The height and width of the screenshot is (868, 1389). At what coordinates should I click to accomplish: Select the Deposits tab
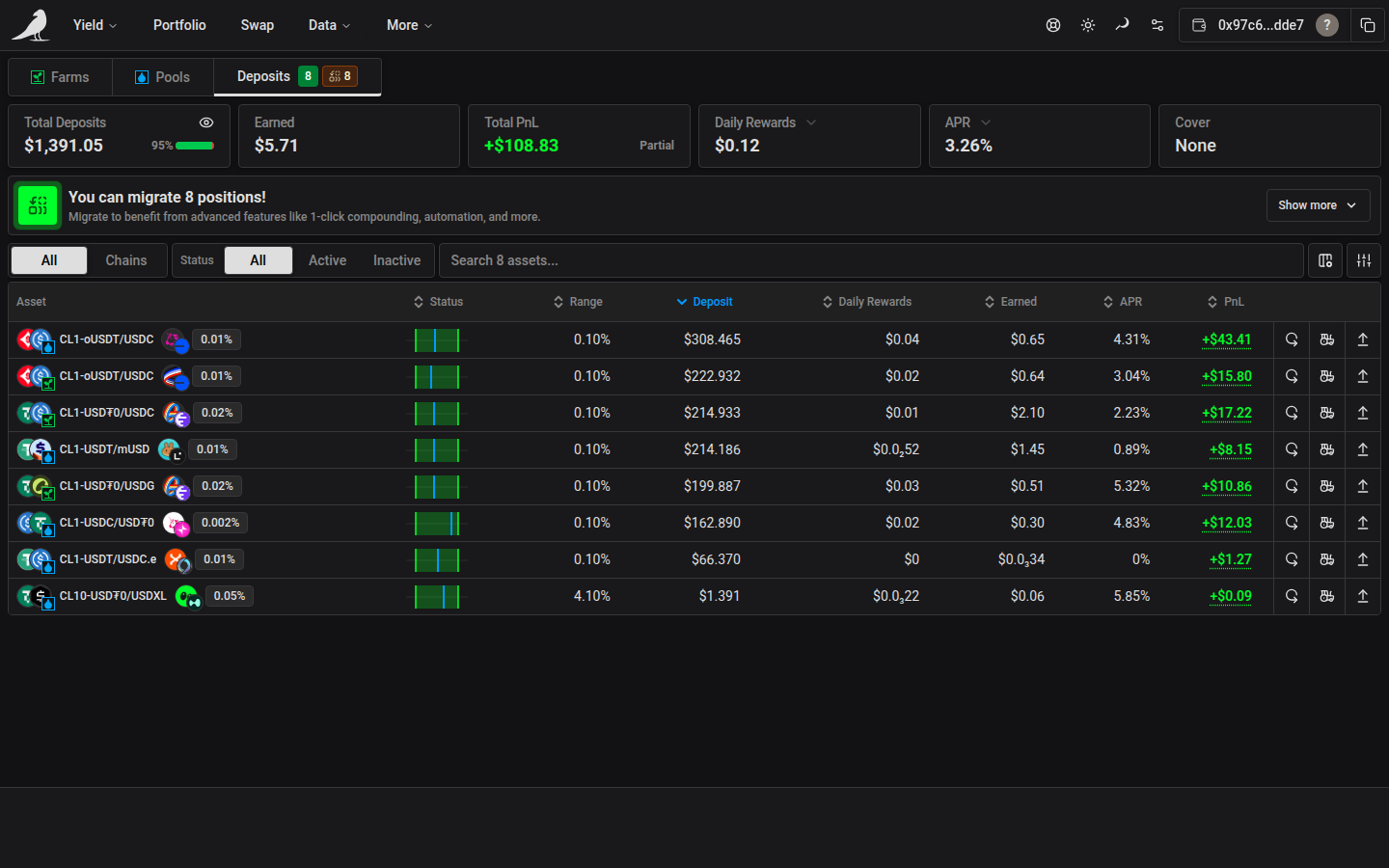(297, 77)
